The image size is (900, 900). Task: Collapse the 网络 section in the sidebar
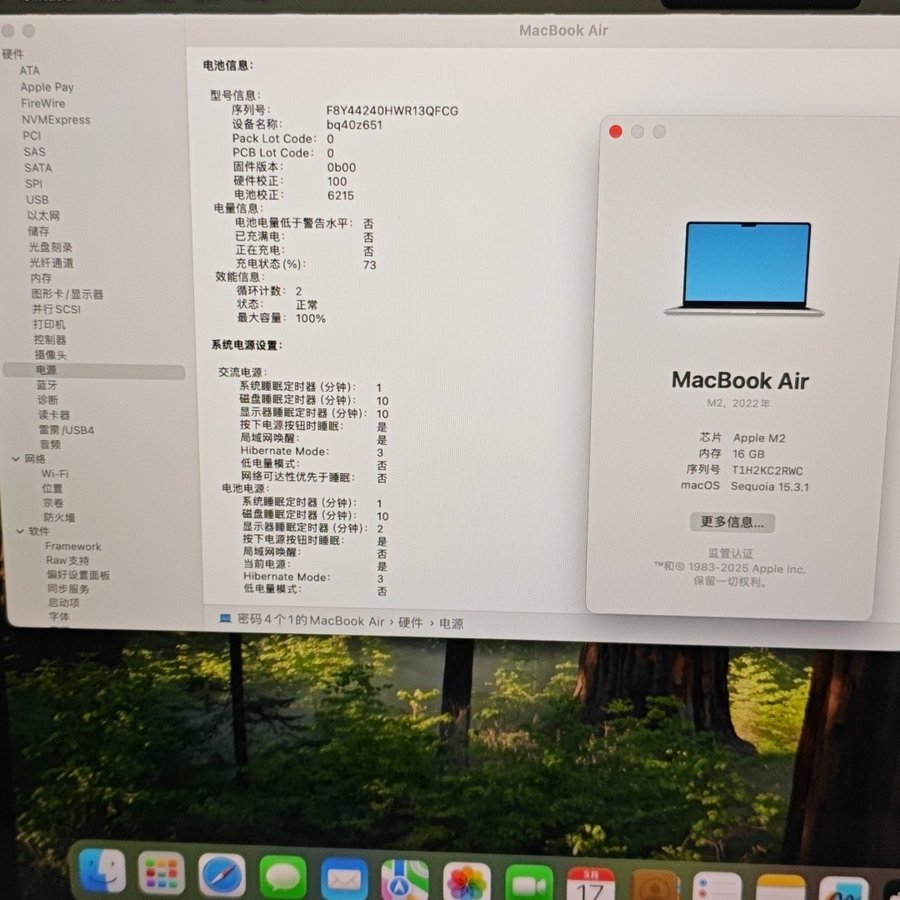15,459
